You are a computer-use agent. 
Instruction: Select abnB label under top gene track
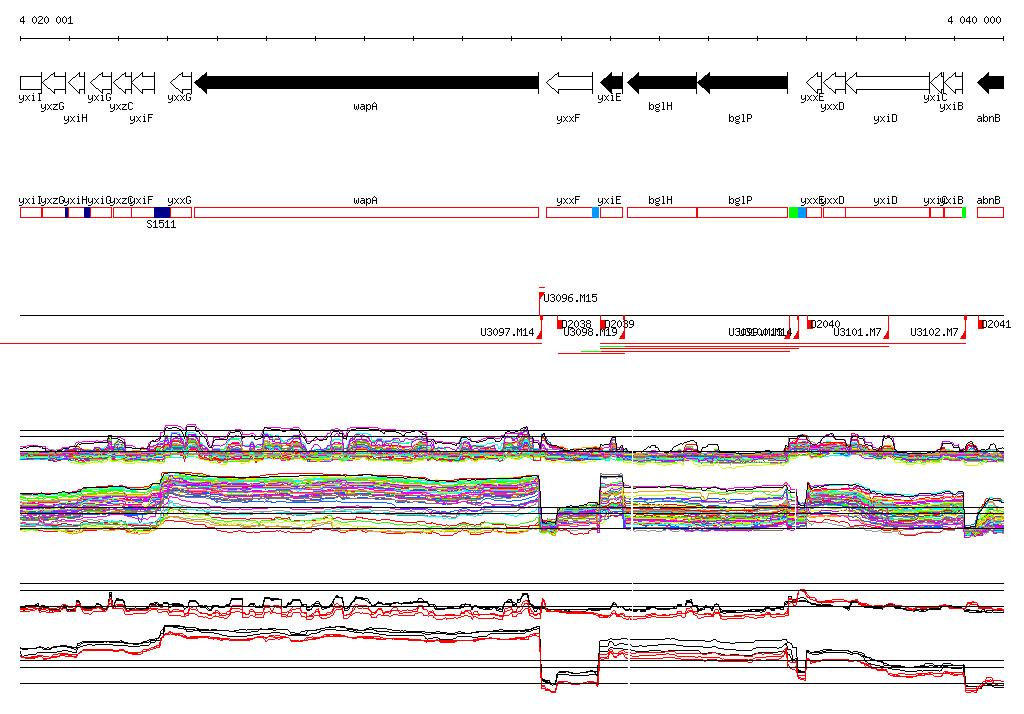click(989, 118)
